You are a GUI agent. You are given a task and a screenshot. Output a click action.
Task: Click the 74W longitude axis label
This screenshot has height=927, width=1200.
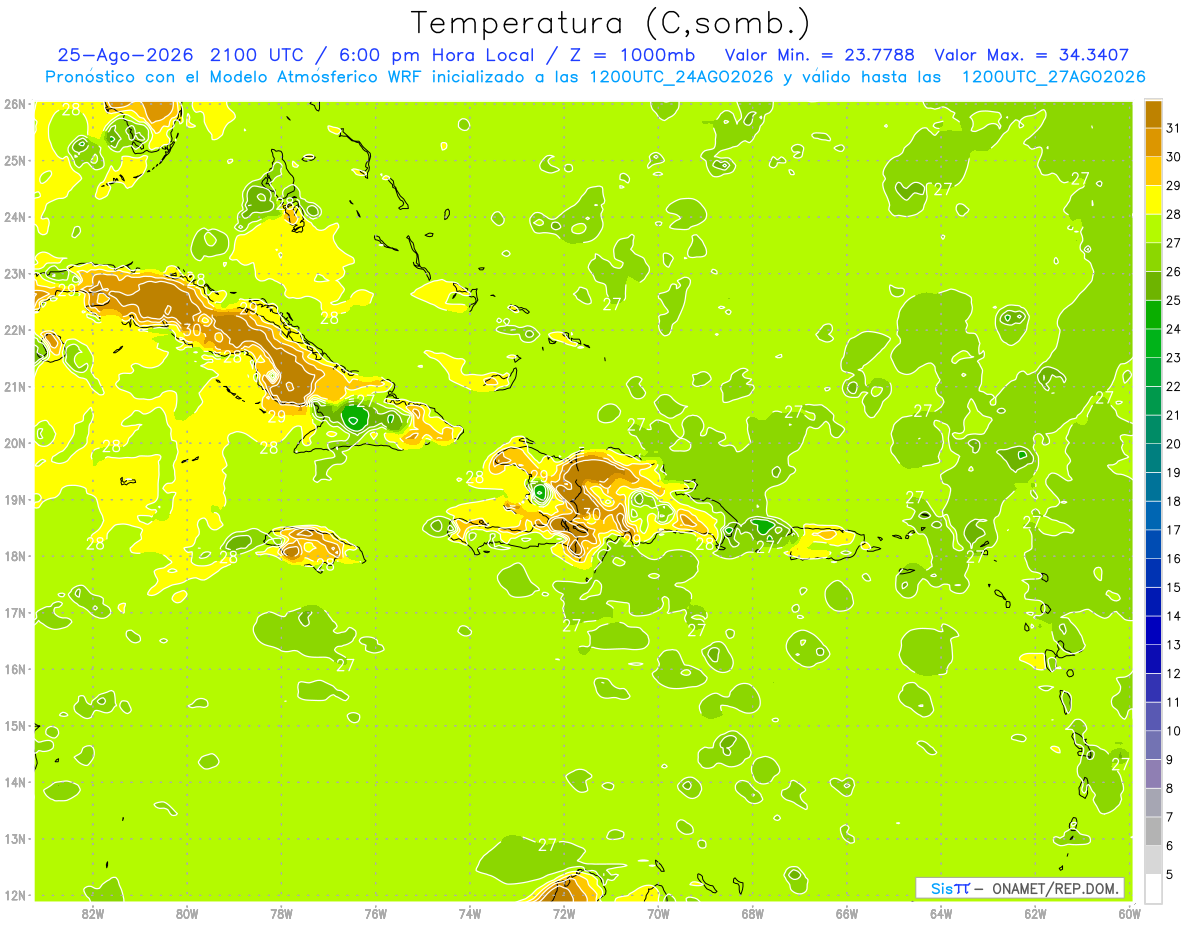470,913
